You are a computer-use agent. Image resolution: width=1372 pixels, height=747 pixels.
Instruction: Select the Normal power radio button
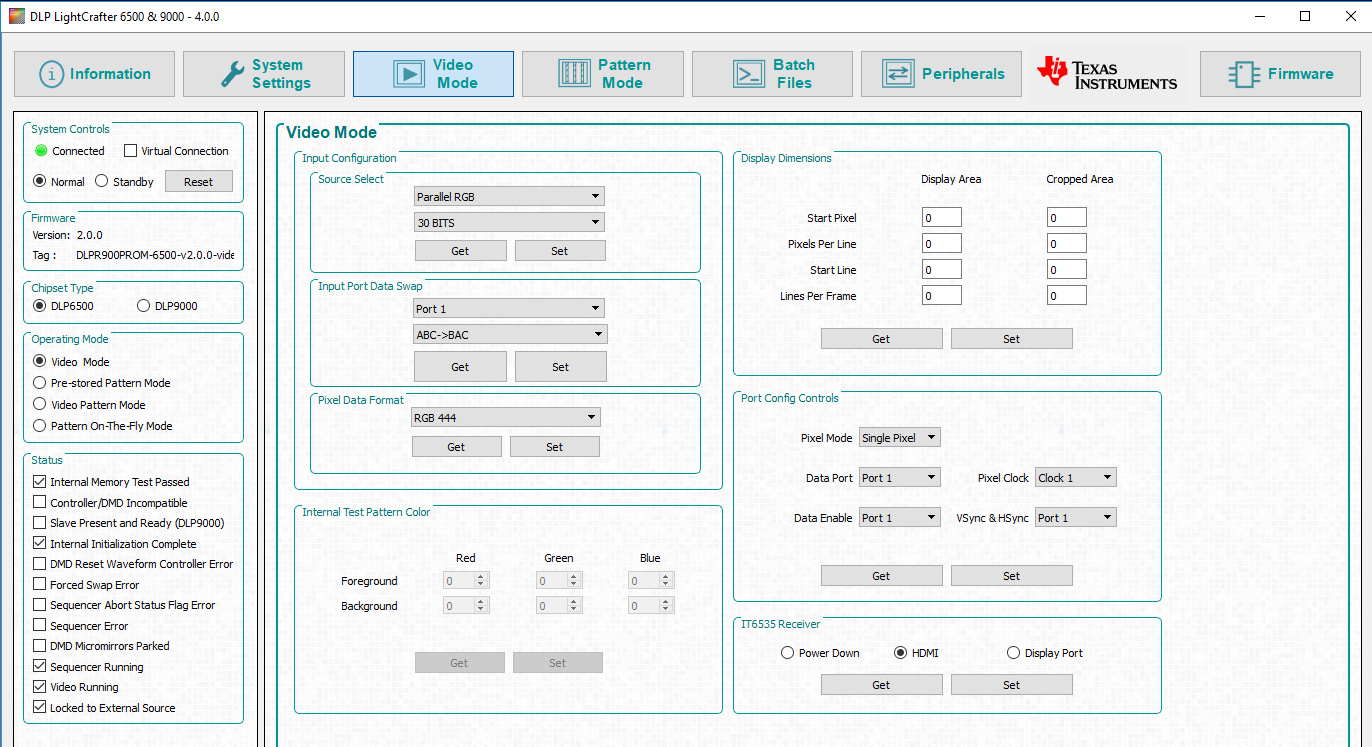pos(40,182)
